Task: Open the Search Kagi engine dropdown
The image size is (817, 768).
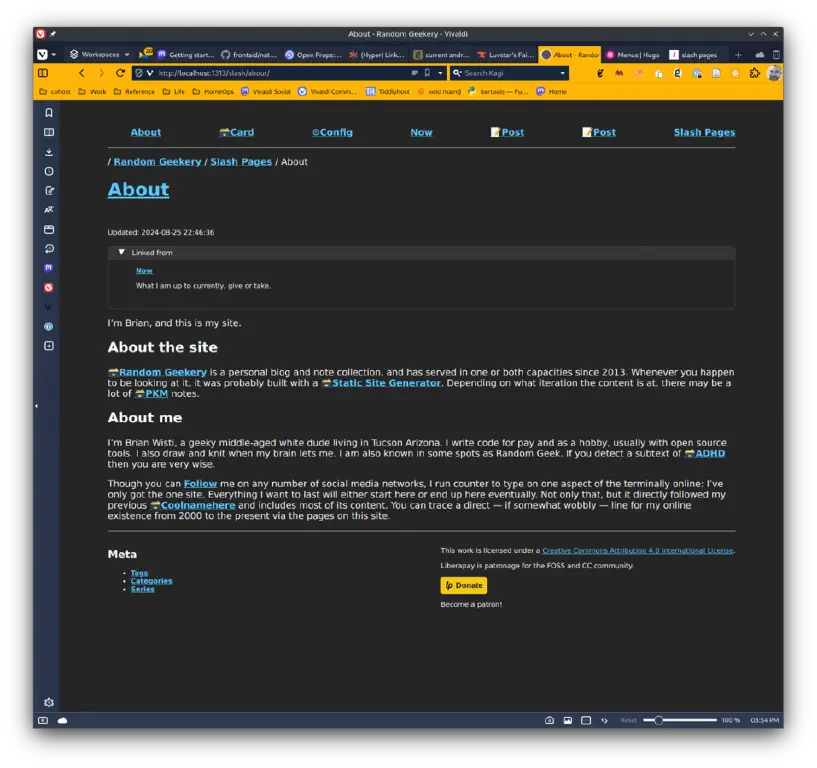Action: pos(562,73)
